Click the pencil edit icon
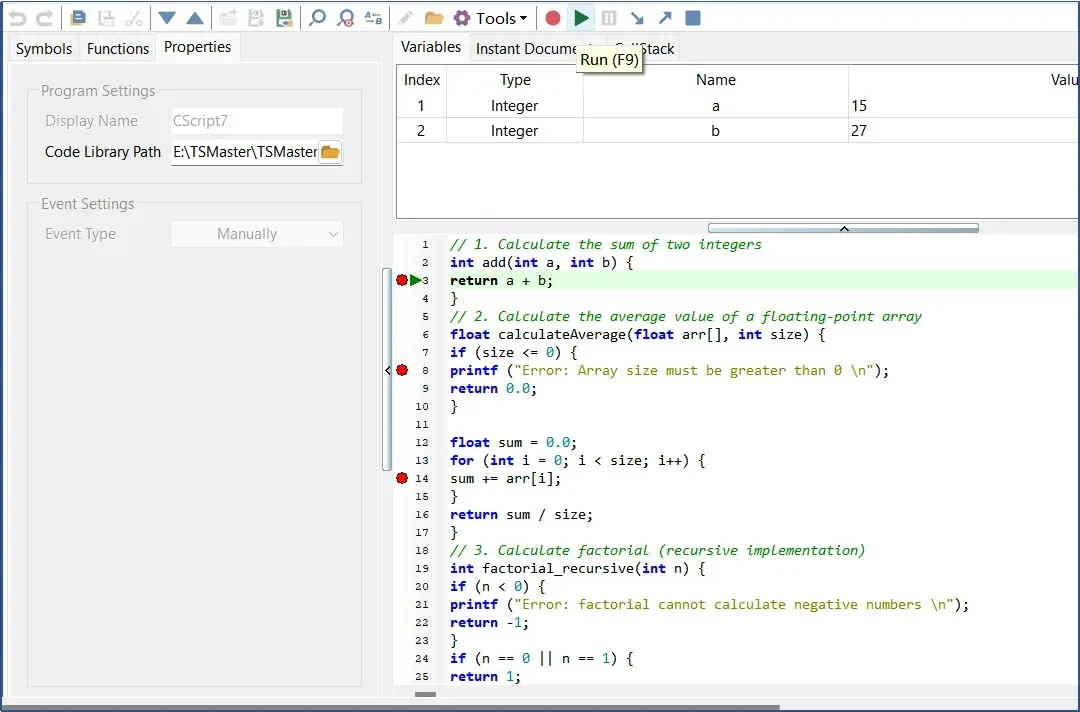 406,19
